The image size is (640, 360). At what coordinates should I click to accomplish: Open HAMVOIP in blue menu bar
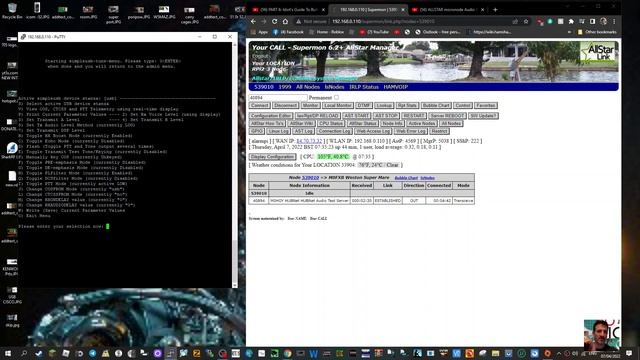pos(396,87)
